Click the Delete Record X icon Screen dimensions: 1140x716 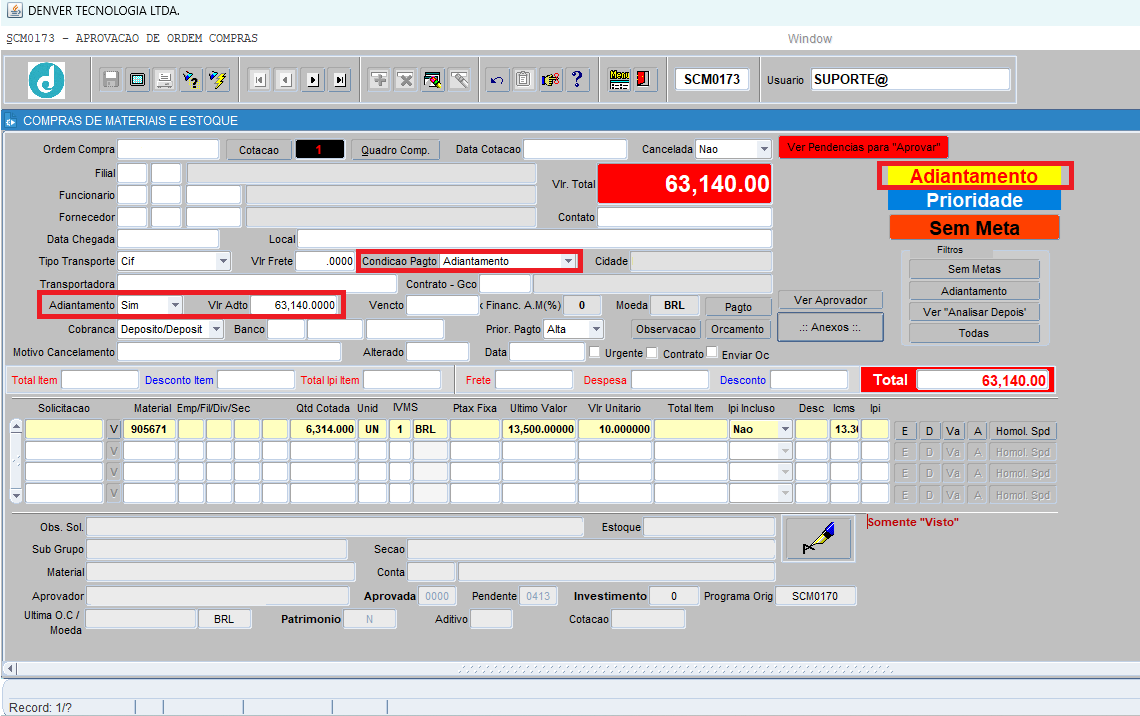coord(406,79)
